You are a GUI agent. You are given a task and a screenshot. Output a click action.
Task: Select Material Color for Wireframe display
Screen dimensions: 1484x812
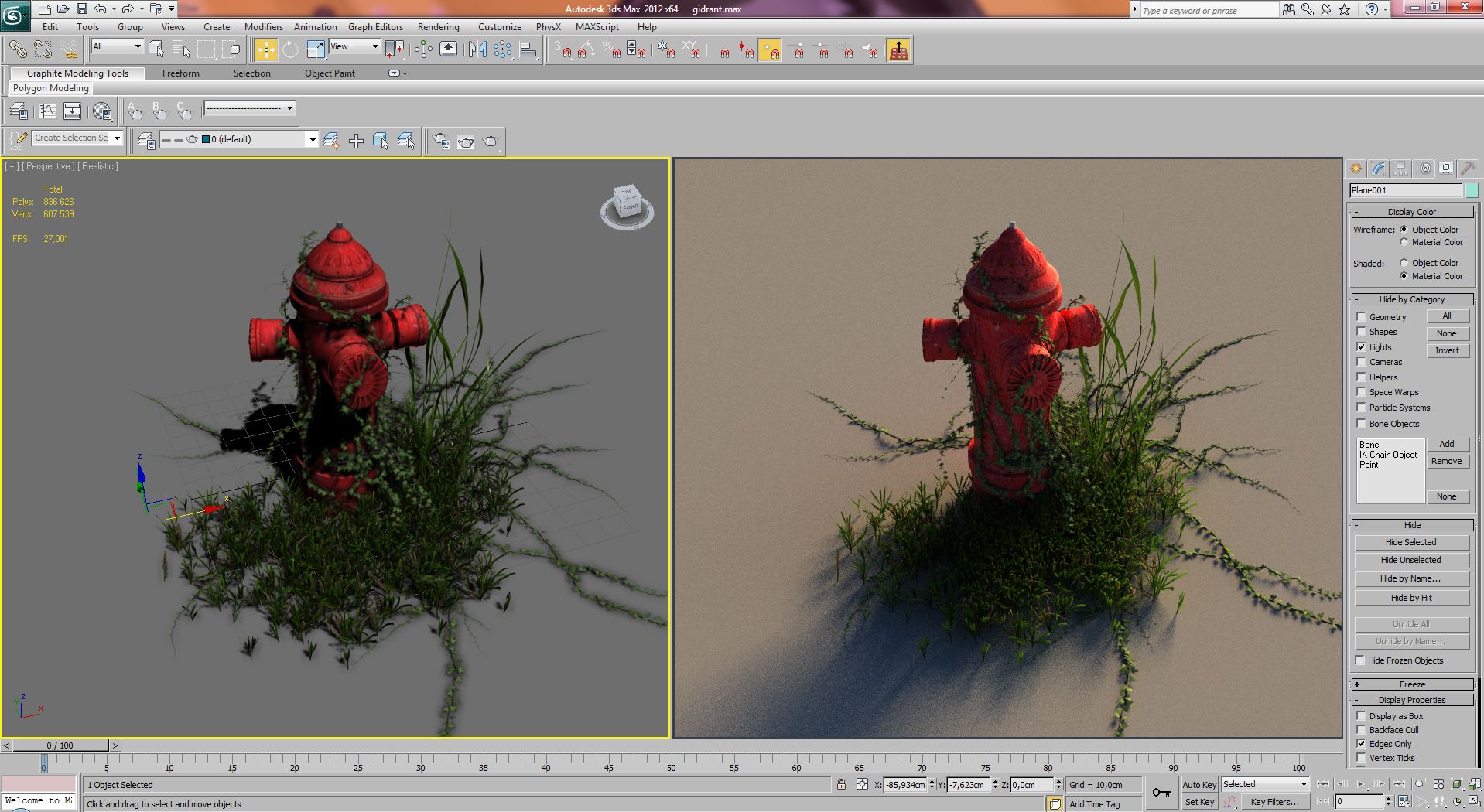[1404, 242]
